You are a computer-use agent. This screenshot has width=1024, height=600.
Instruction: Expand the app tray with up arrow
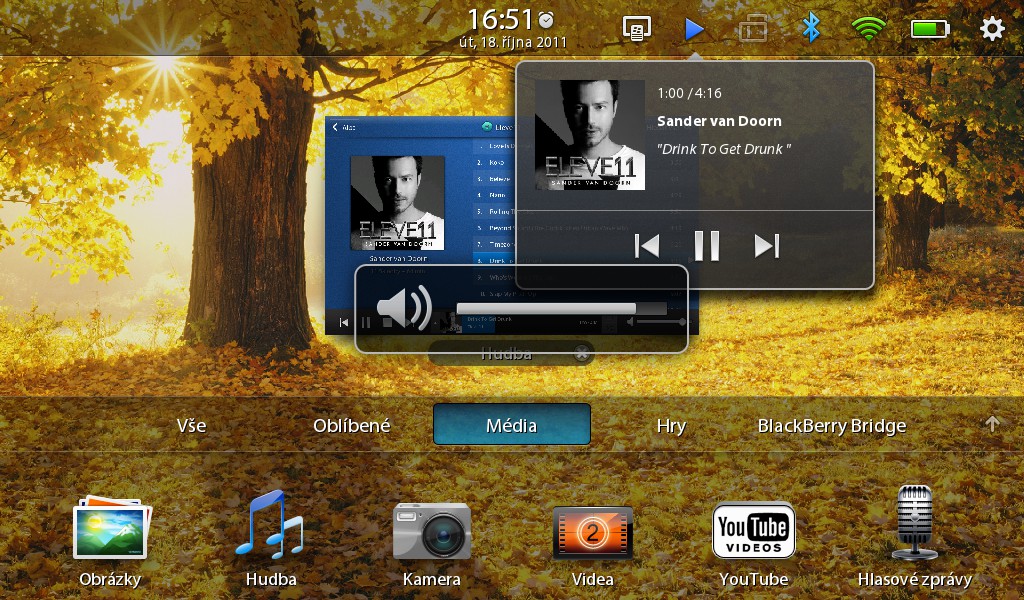click(x=992, y=424)
